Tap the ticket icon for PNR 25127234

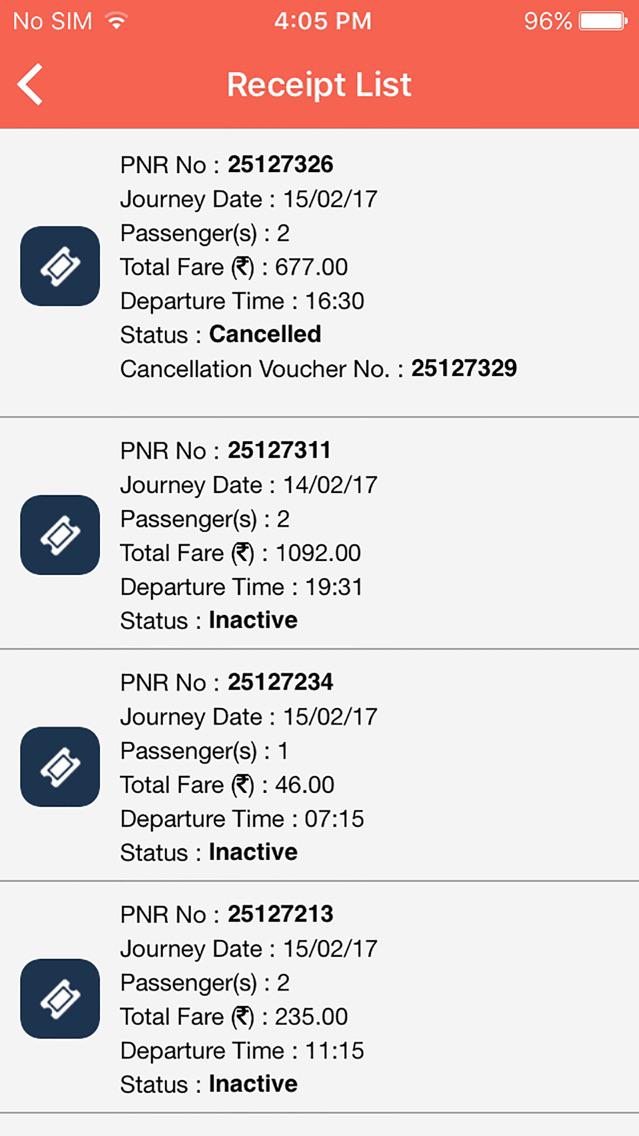[x=60, y=767]
